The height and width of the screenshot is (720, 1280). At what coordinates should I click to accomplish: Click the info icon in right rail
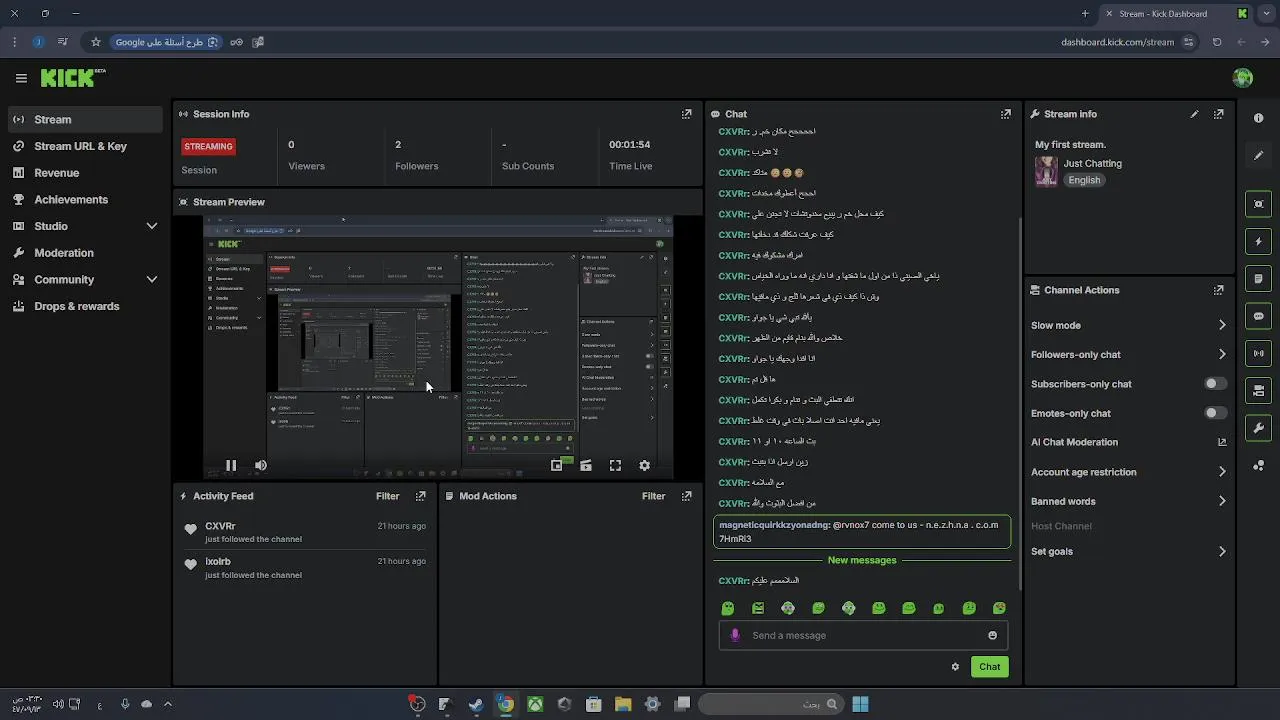click(x=1258, y=118)
